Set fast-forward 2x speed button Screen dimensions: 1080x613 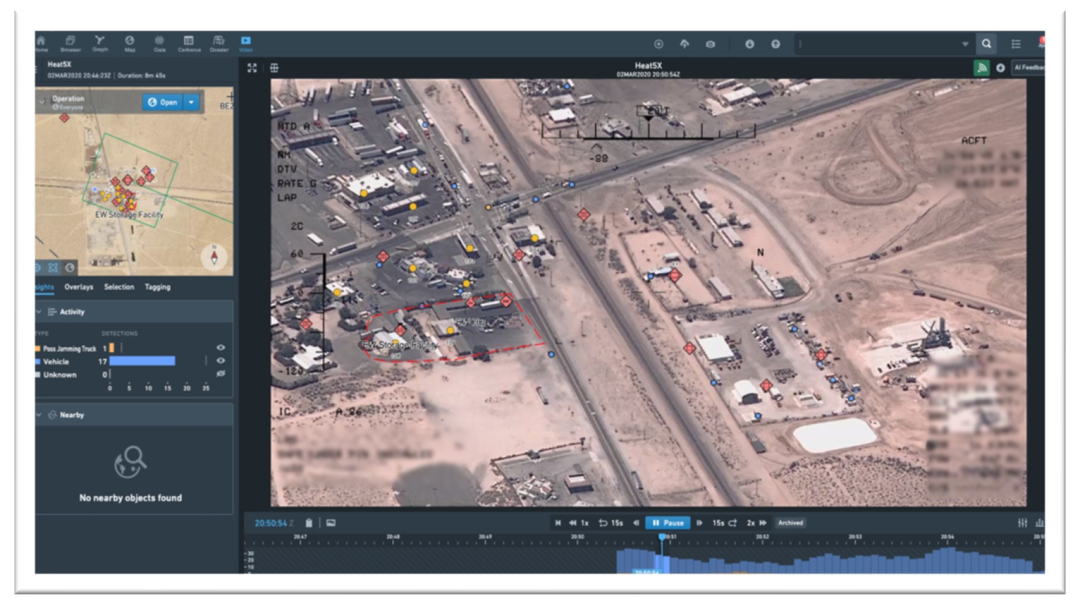click(x=757, y=523)
